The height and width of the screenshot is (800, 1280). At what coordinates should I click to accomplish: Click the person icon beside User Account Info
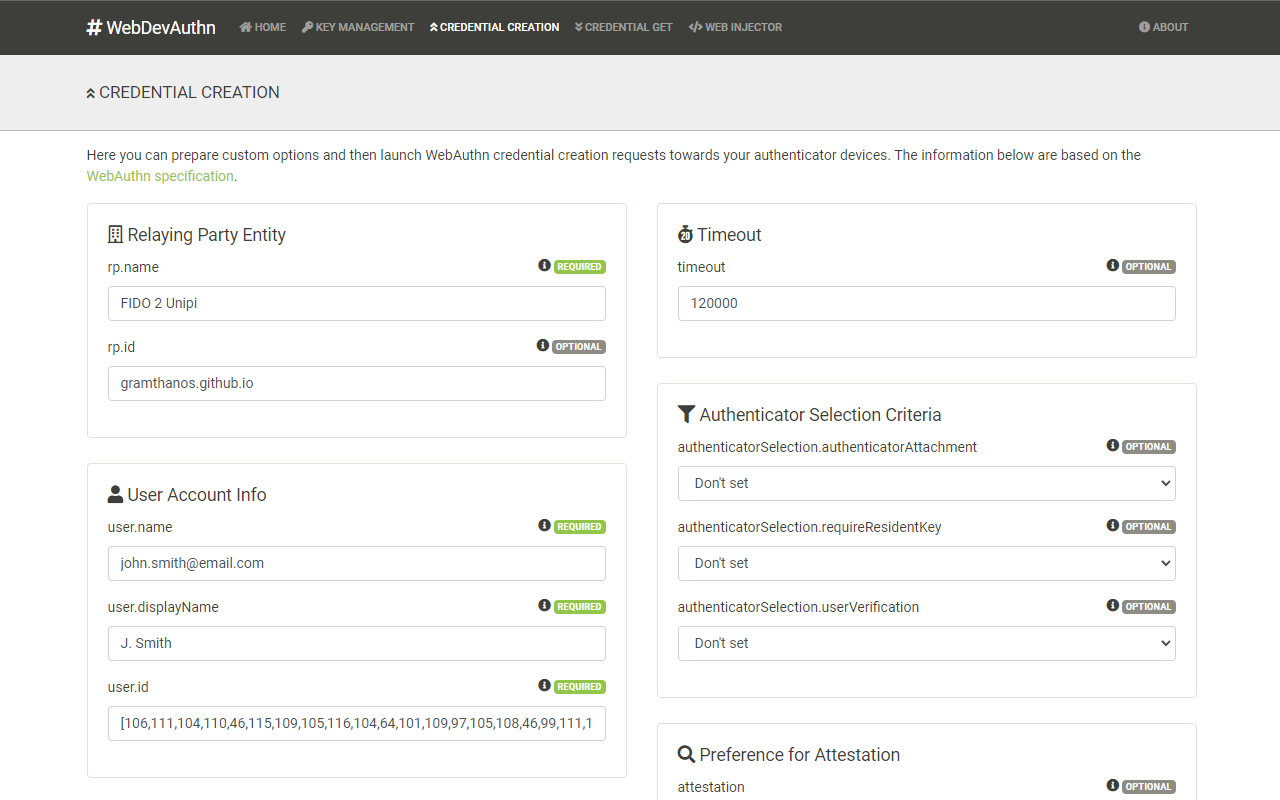tap(115, 494)
